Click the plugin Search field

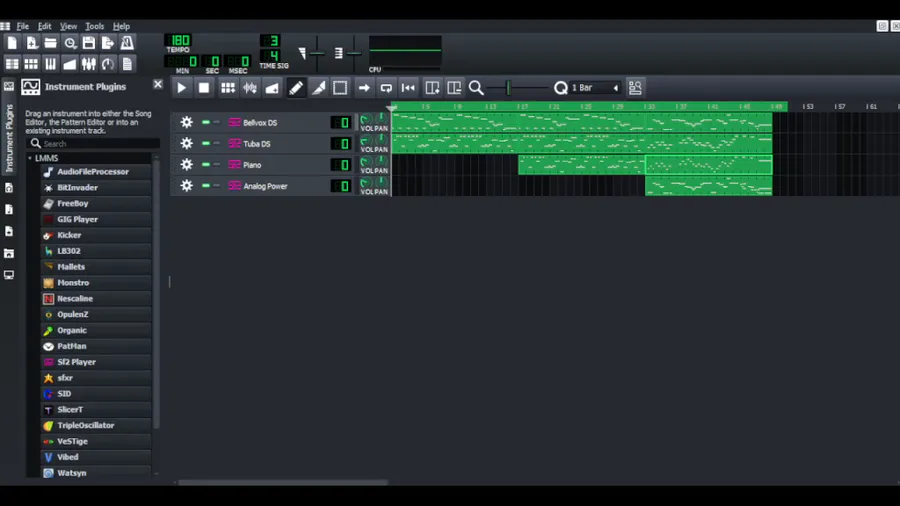(94, 143)
